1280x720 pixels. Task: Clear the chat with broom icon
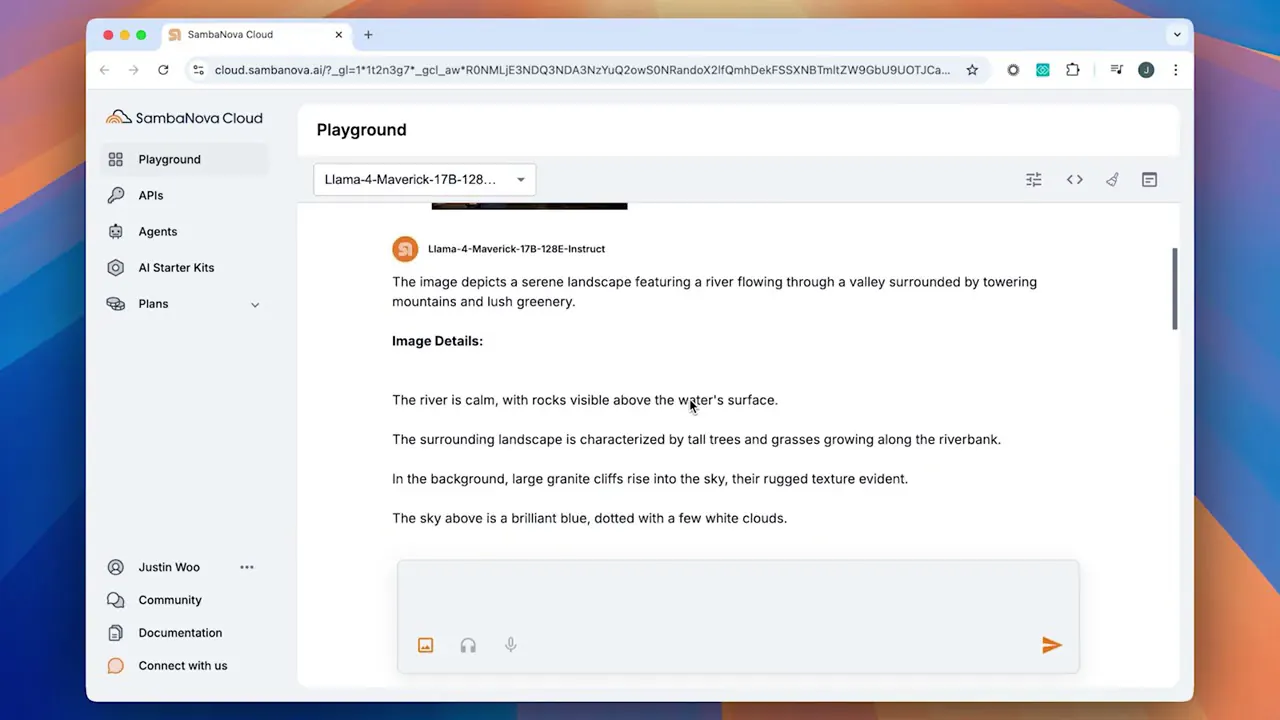(1112, 180)
